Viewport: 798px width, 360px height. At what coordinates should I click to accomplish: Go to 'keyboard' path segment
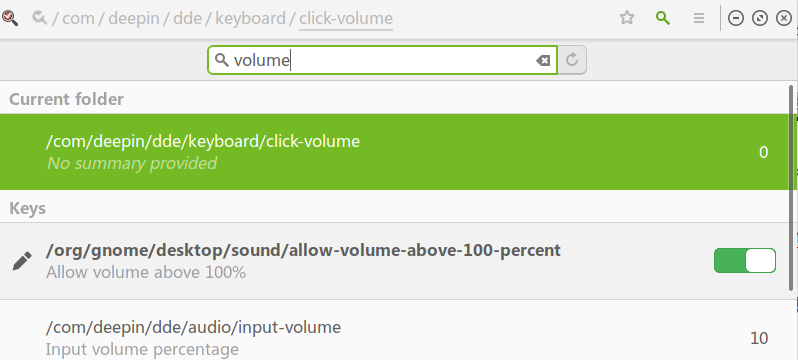[250, 18]
